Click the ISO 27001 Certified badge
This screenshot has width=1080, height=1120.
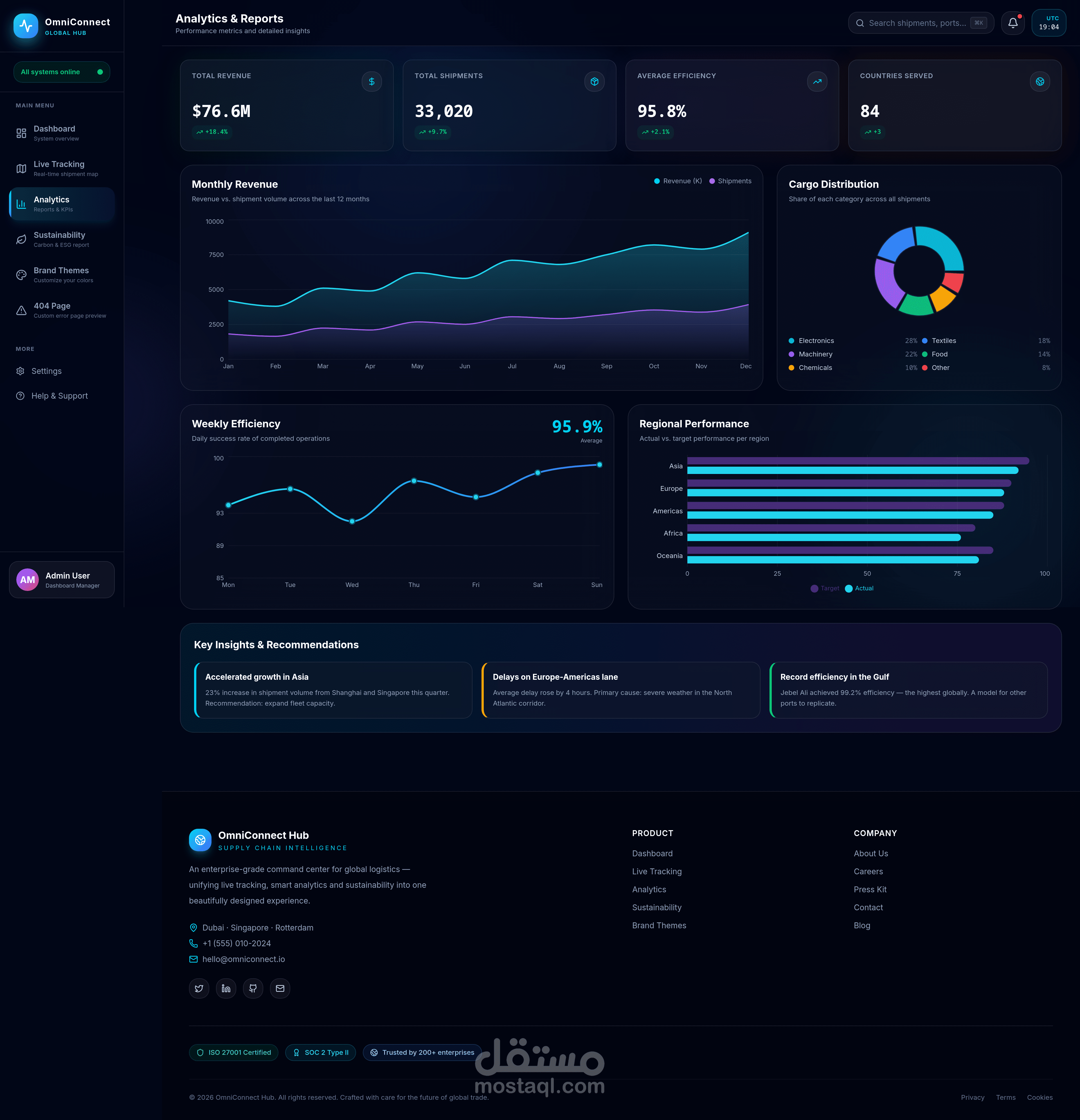pos(234,1053)
